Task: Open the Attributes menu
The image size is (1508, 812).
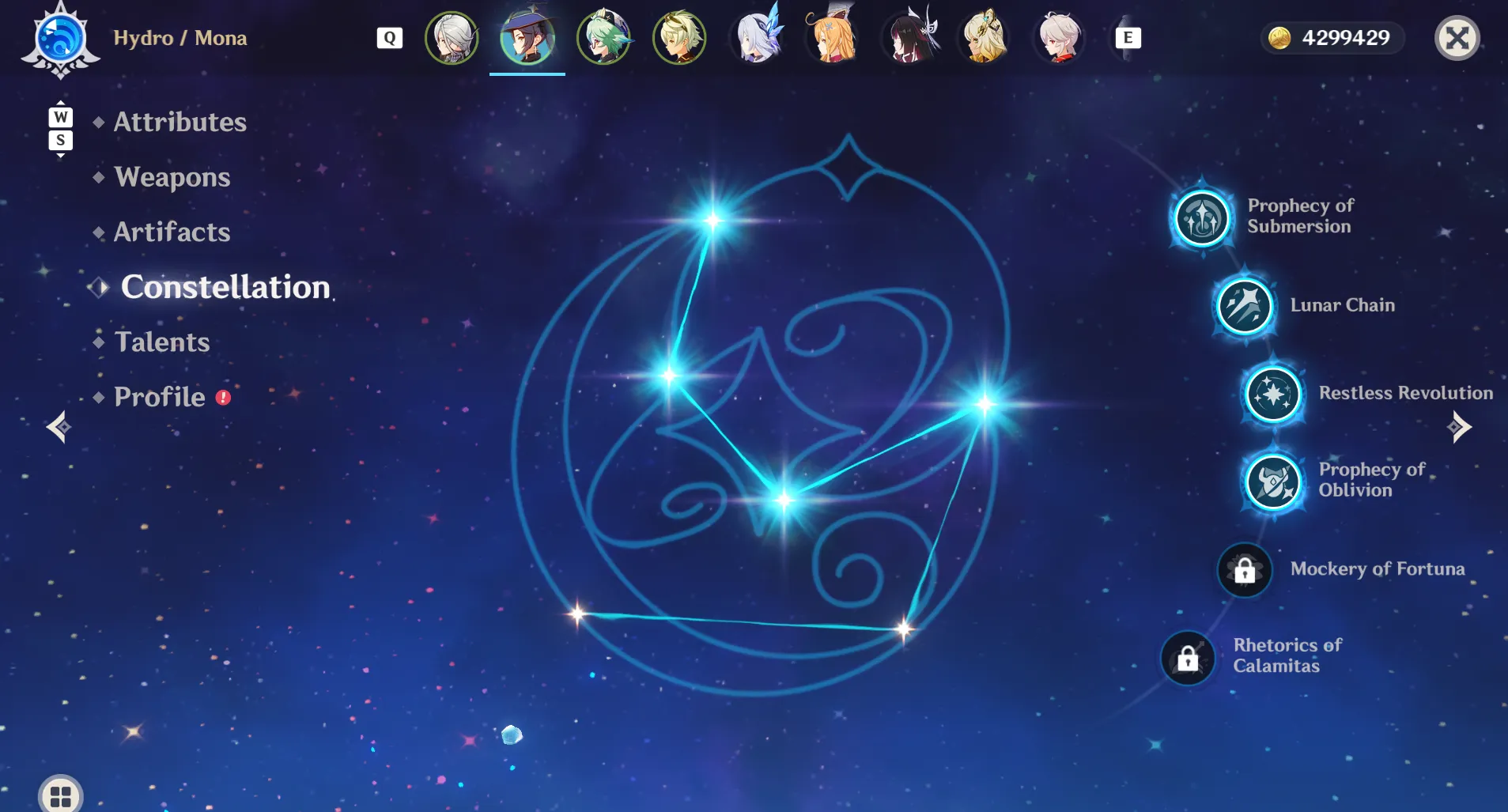Action: click(x=180, y=122)
